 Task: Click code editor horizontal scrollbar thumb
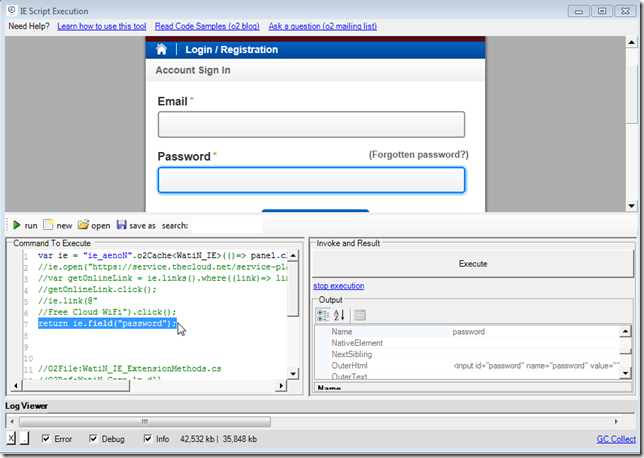(x=76, y=386)
